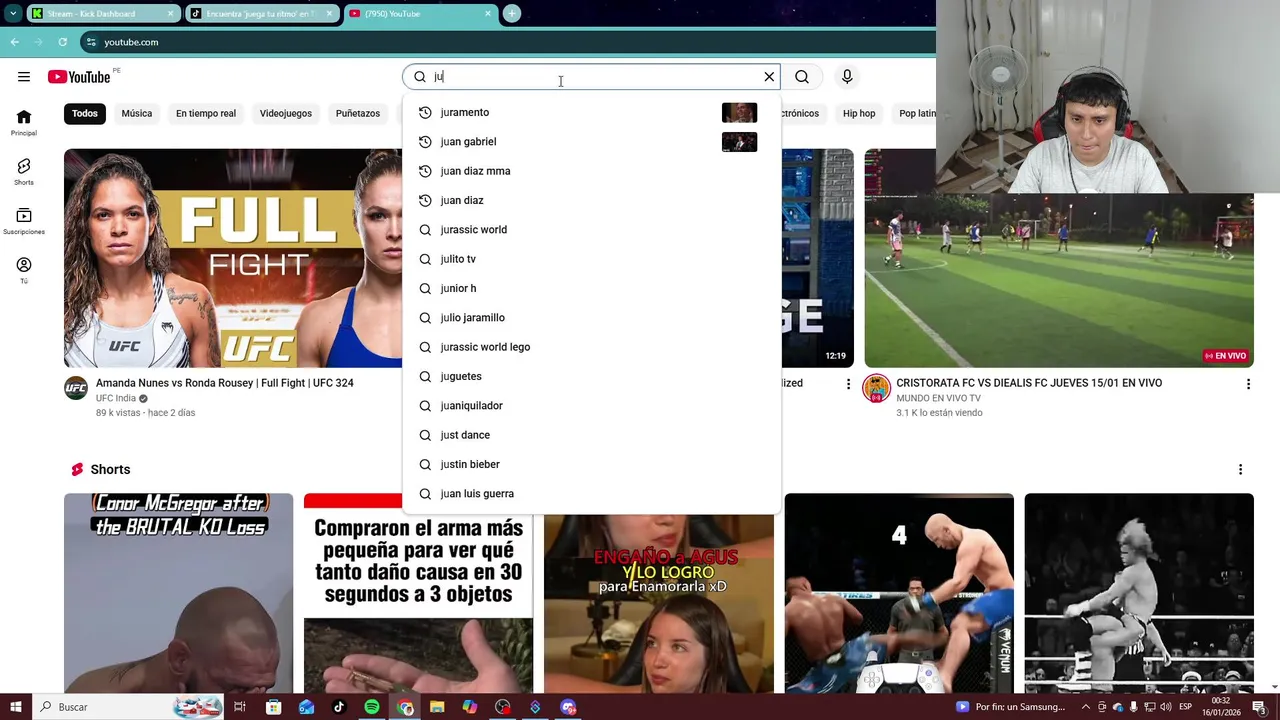Select the Hip hop filter chip

pyautogui.click(x=859, y=113)
